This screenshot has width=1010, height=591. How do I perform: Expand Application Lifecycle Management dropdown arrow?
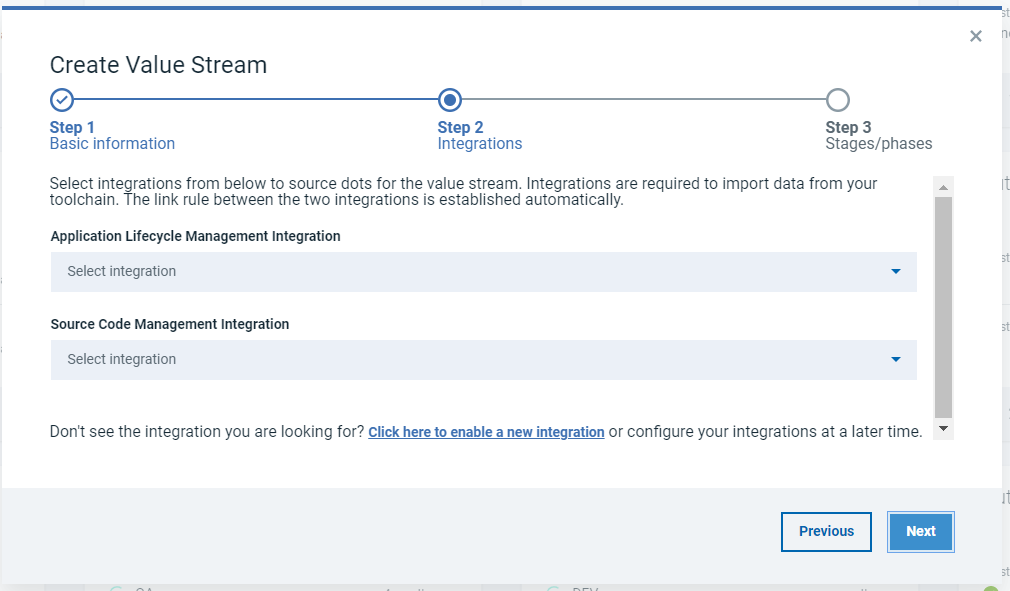tap(895, 272)
